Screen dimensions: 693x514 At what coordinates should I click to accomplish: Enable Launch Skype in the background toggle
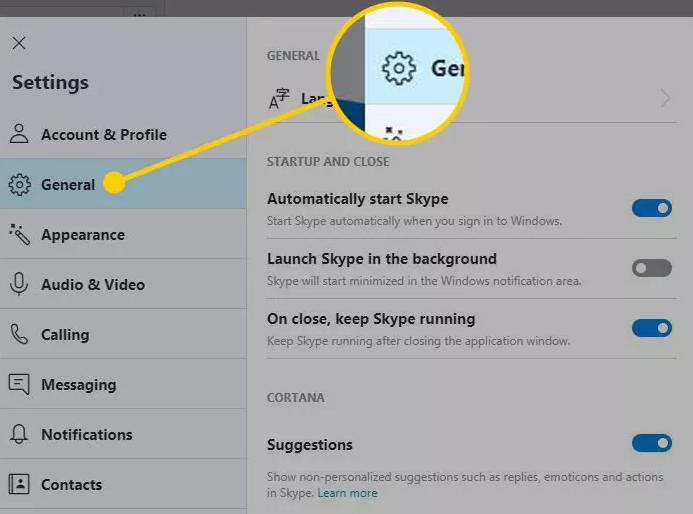click(x=652, y=268)
